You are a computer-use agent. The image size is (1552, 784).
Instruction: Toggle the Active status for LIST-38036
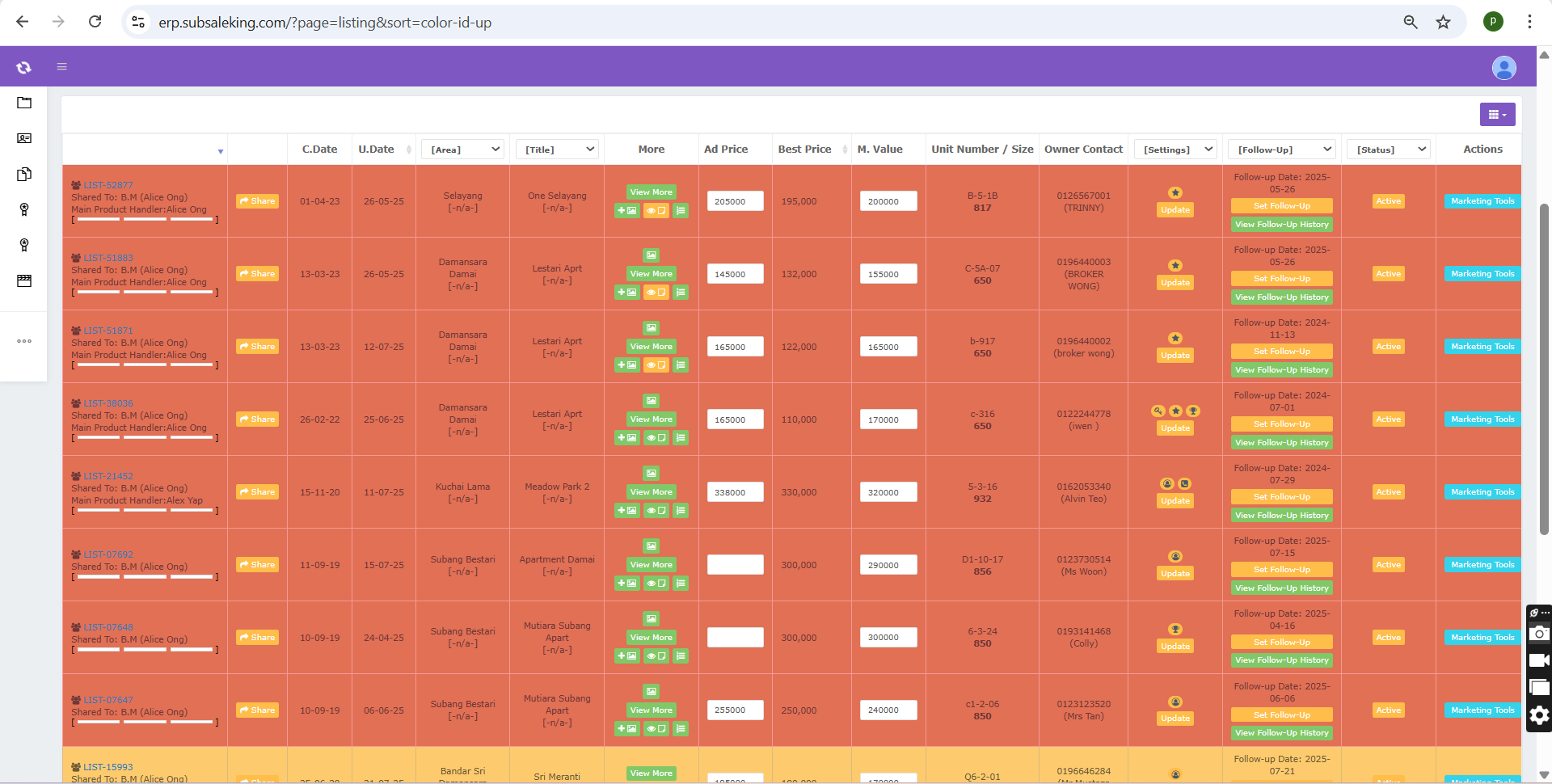(1388, 419)
